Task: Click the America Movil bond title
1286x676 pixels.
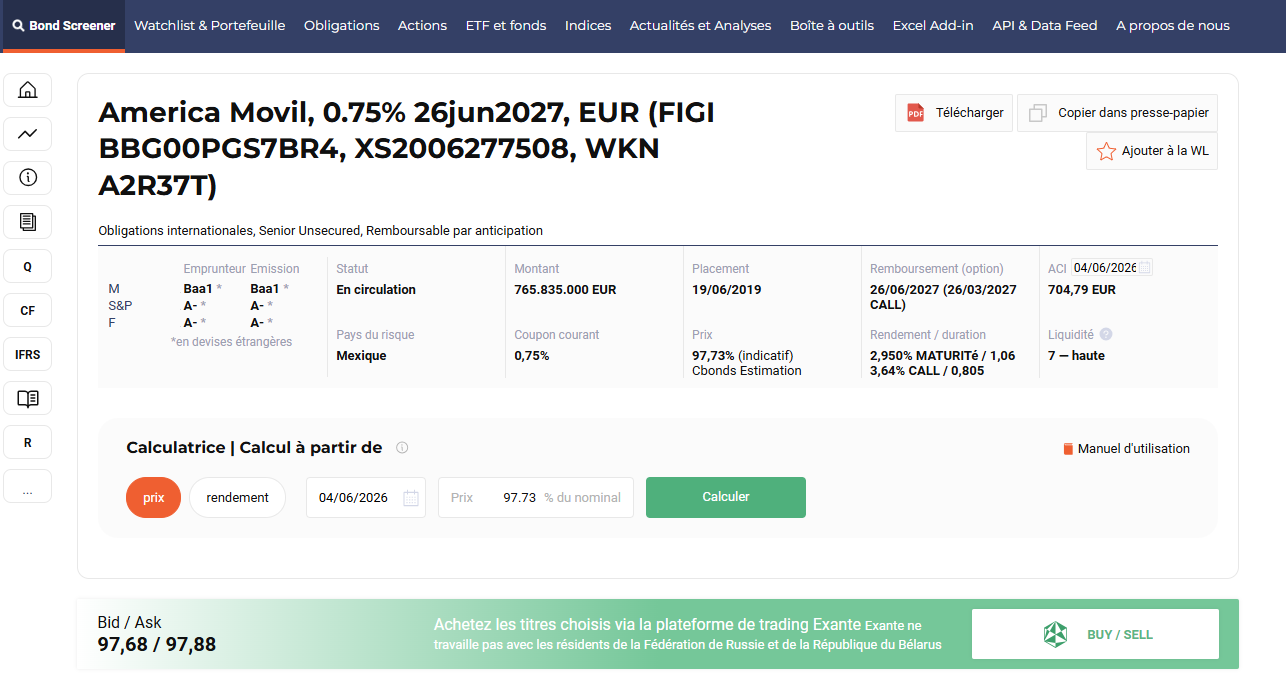Action: point(406,149)
